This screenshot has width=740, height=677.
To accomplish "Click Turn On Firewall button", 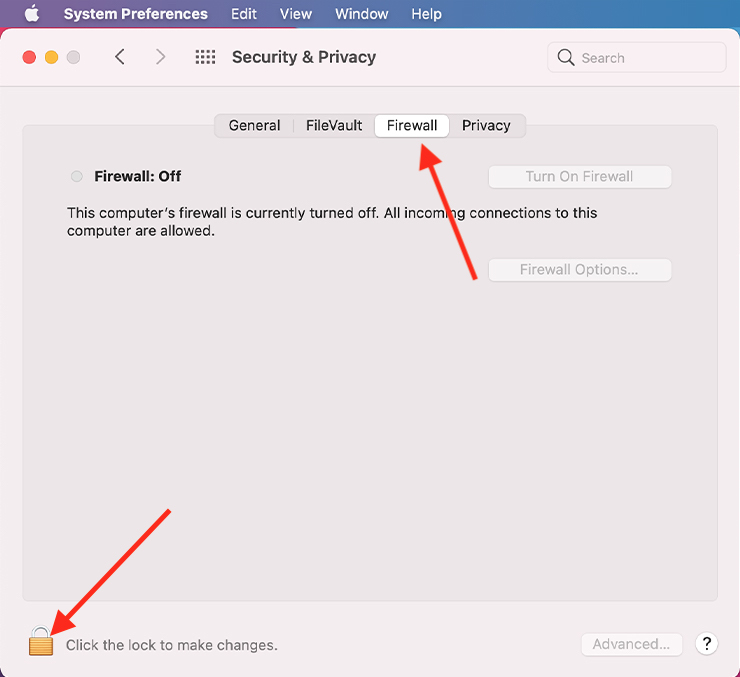I will coord(580,176).
